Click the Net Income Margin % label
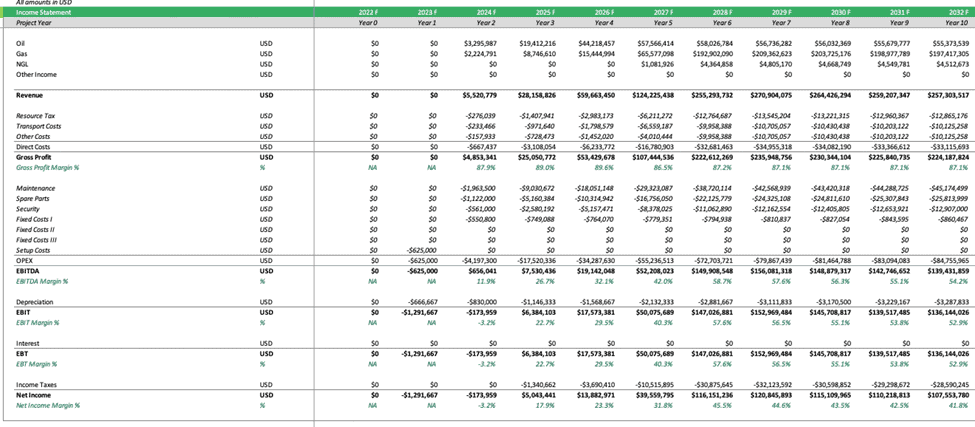 (x=48, y=405)
